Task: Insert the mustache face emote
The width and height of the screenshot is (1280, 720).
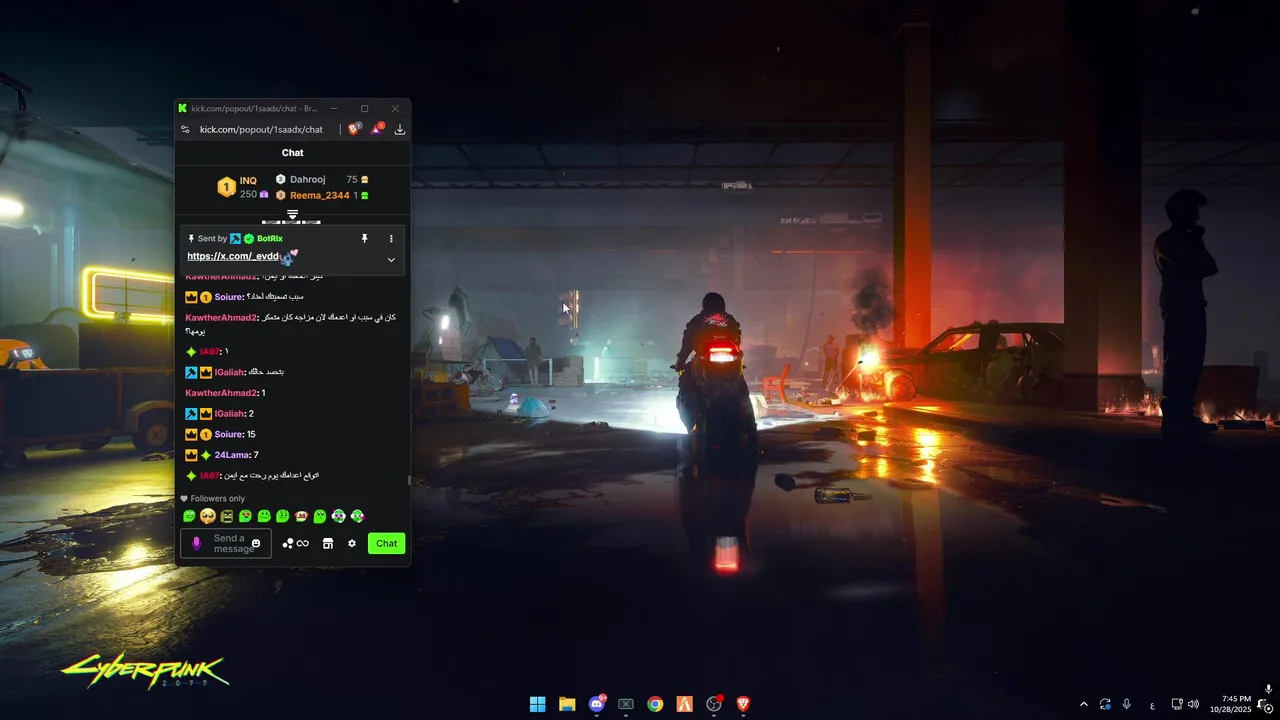Action: pyautogui.click(x=301, y=516)
